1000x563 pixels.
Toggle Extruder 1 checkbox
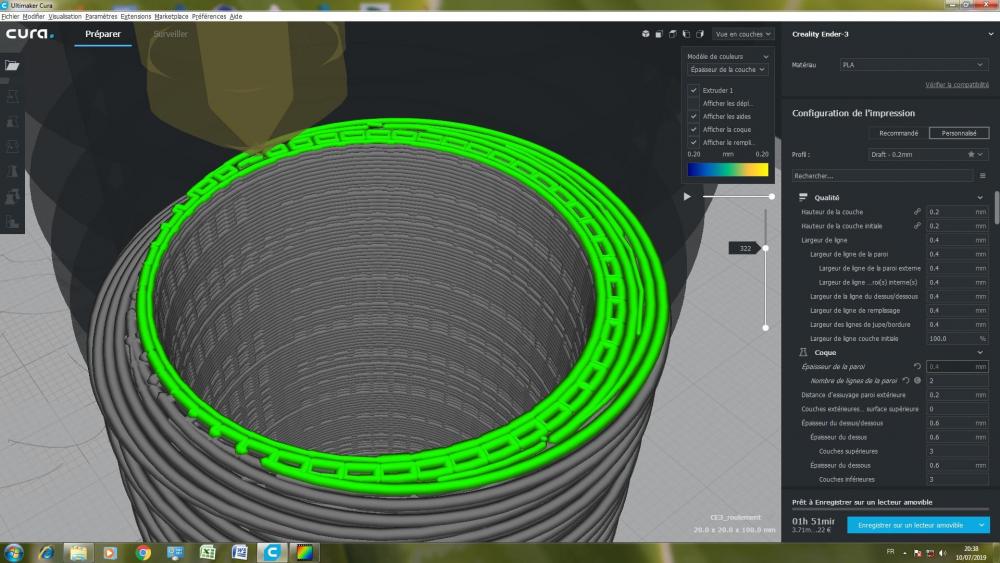693,90
